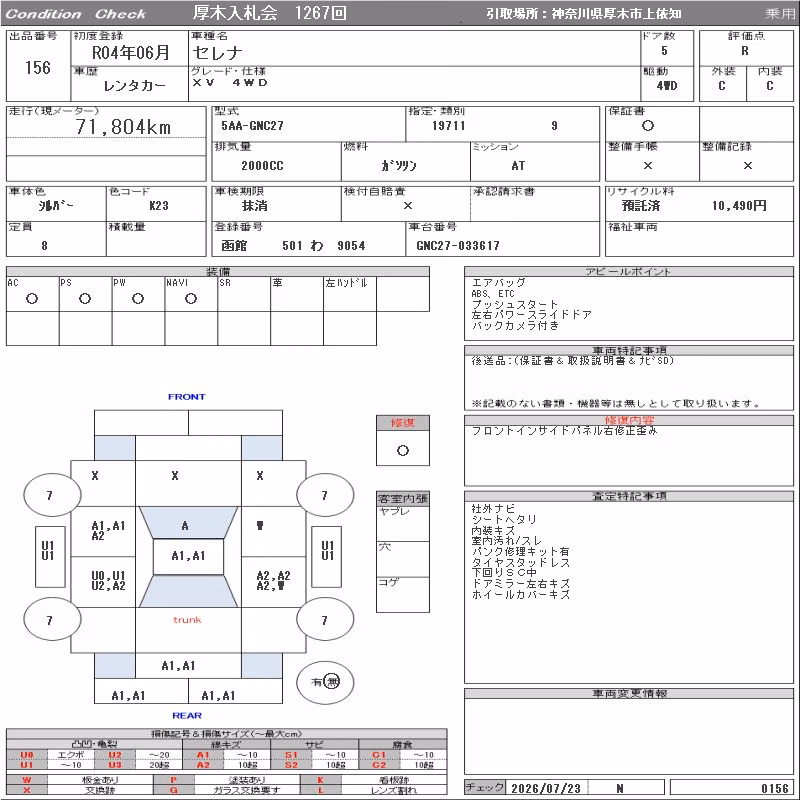Click the ABS、ETC appeal line
The width and height of the screenshot is (800, 800).
(493, 294)
